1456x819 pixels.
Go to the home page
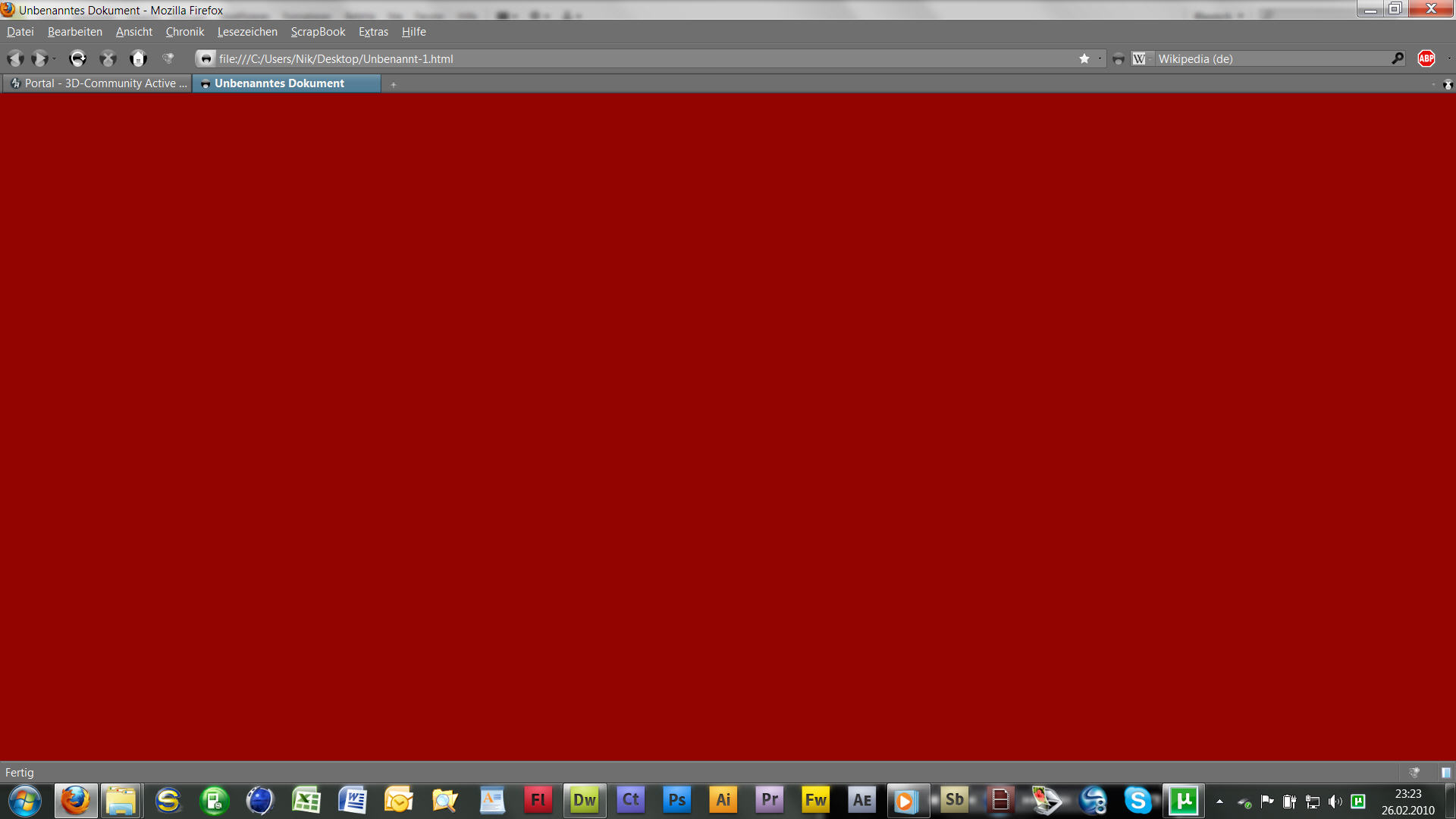tap(138, 58)
